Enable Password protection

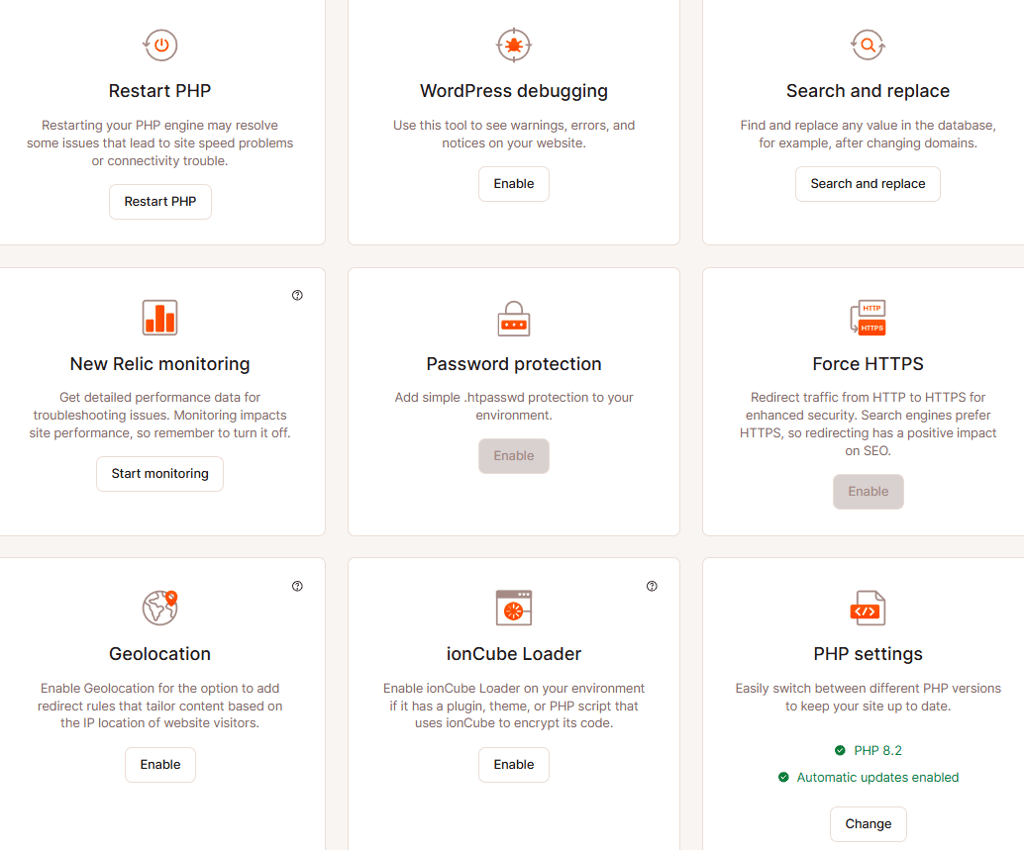coord(514,456)
